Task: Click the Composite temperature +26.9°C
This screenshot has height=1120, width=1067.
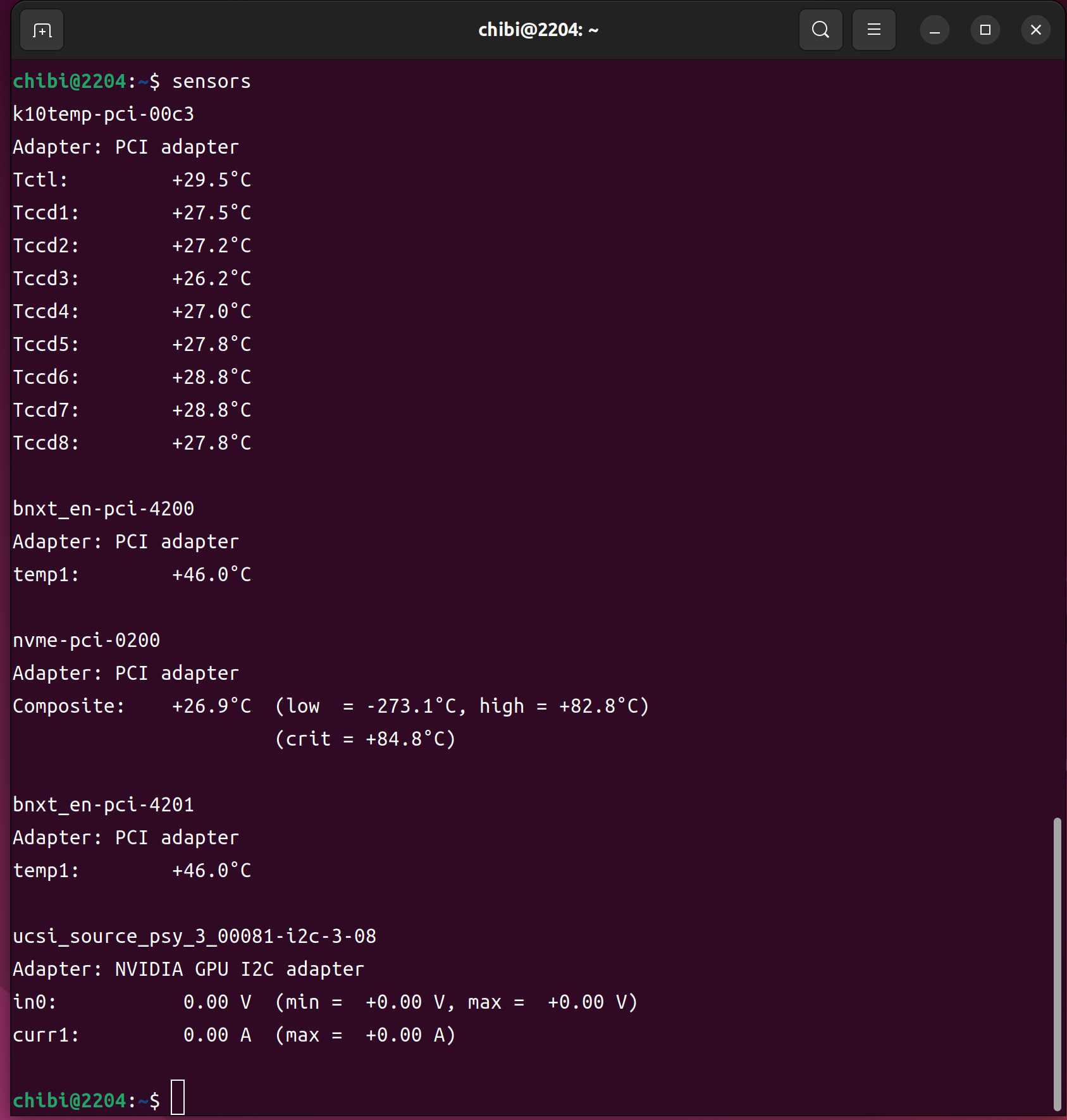Action: pyautogui.click(x=211, y=706)
